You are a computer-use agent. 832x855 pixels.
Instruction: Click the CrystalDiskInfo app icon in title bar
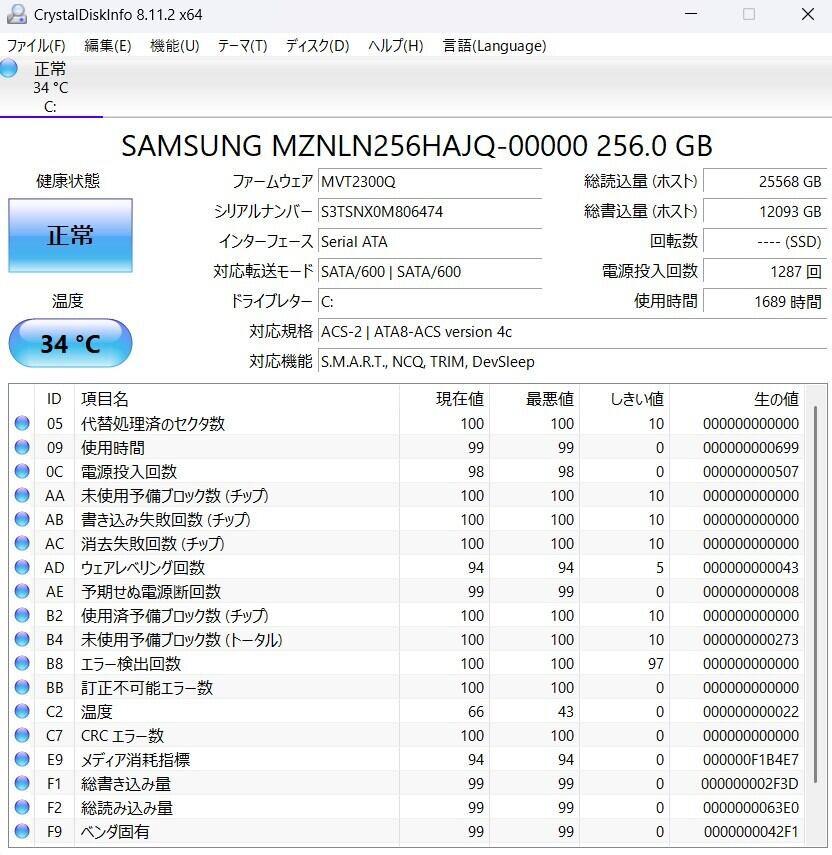[x=17, y=14]
